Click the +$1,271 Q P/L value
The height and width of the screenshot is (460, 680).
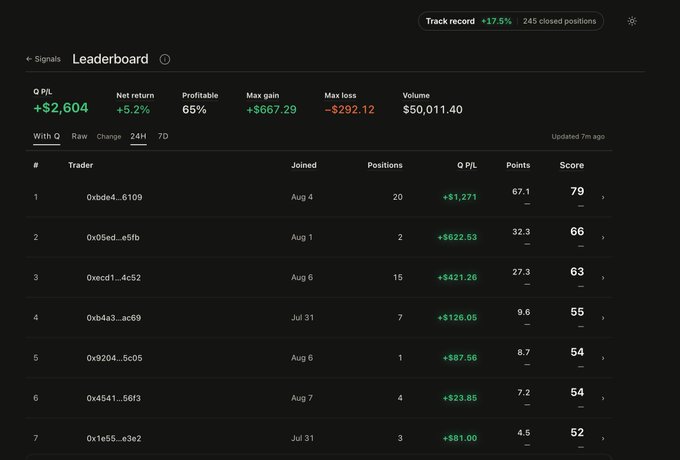click(460, 197)
